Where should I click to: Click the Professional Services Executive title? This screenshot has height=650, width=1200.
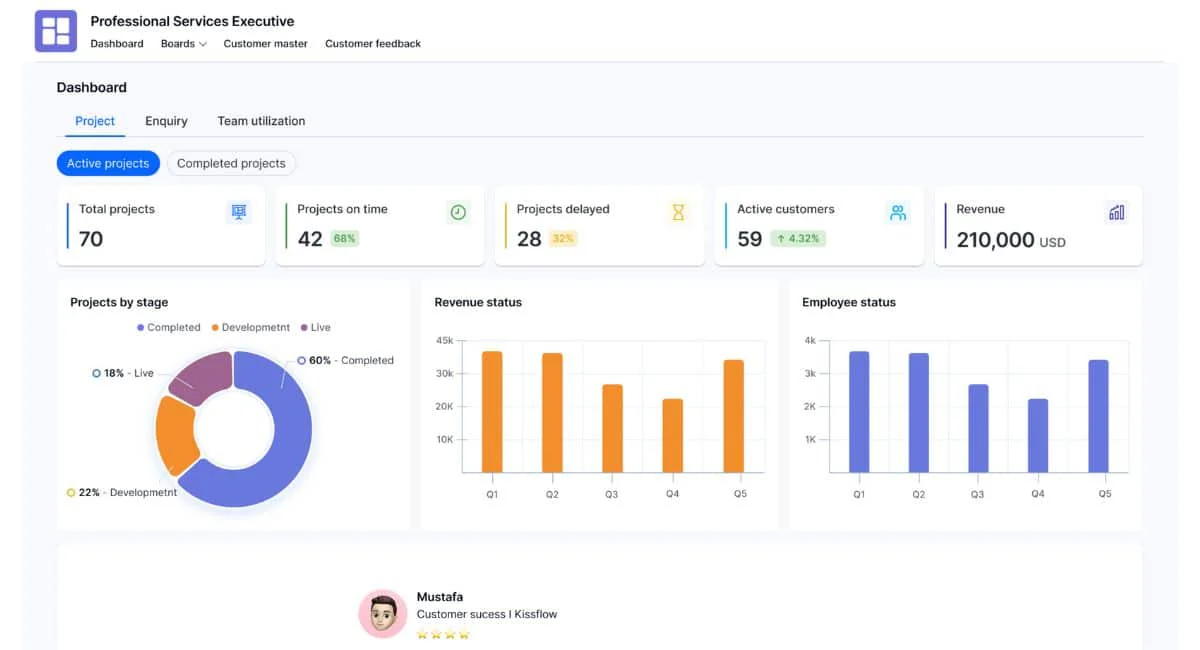192,21
